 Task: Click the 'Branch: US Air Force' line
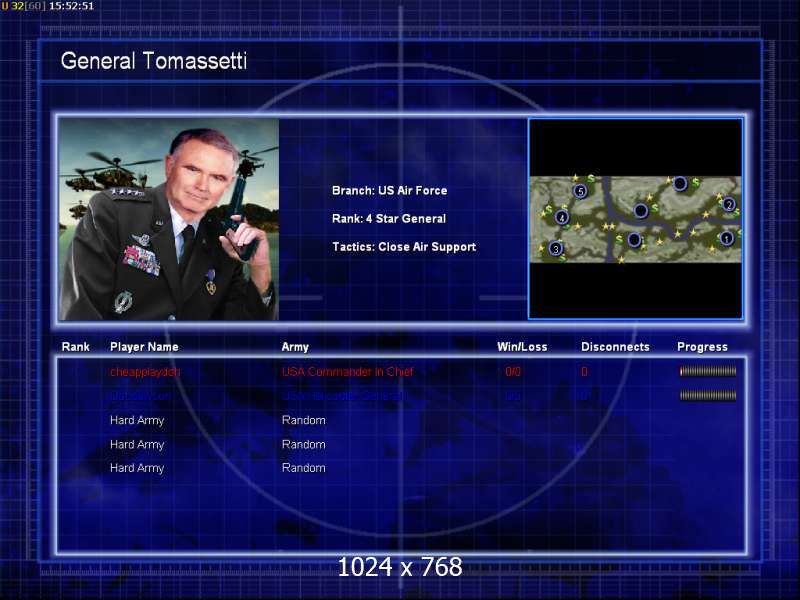coord(389,190)
